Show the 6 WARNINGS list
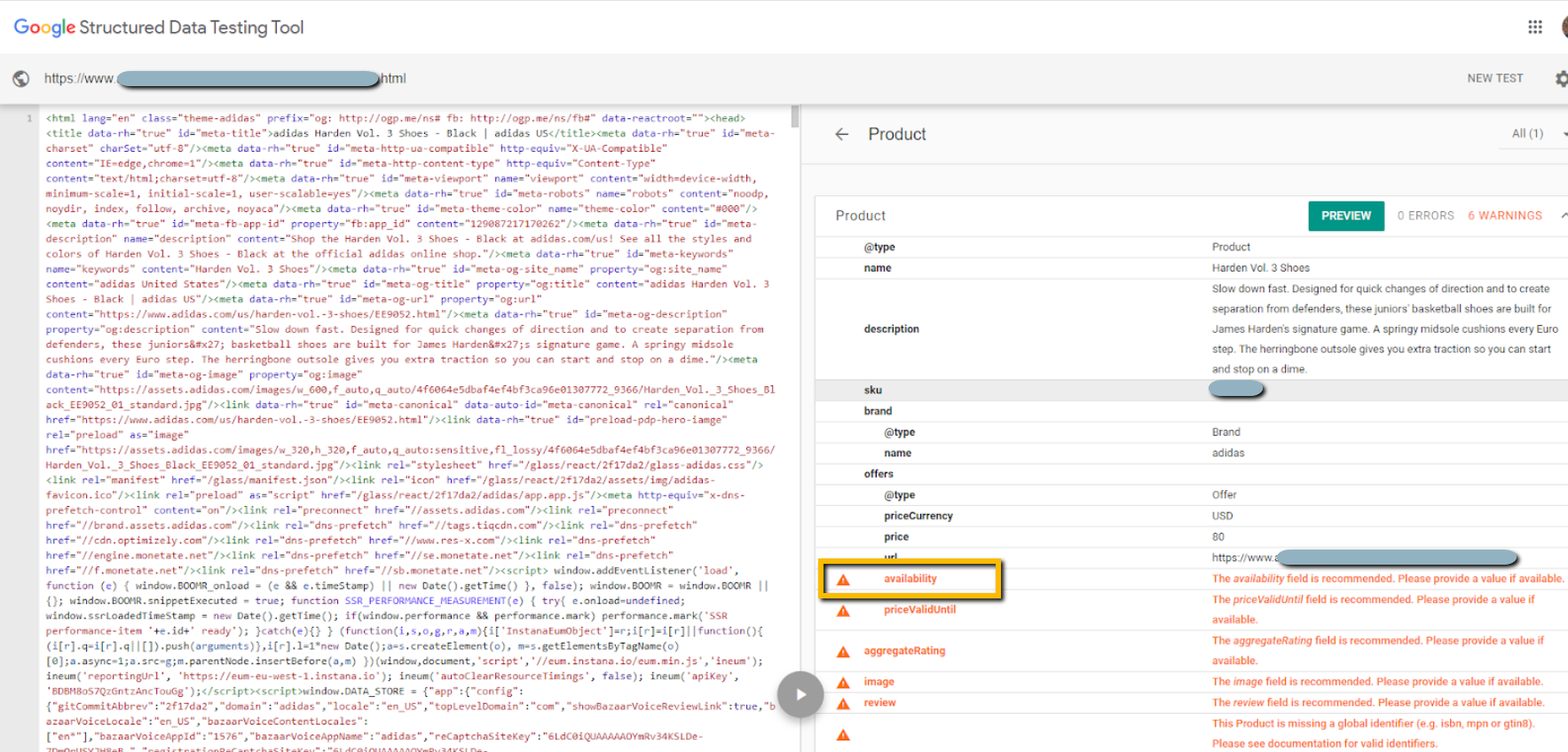 [x=1504, y=216]
